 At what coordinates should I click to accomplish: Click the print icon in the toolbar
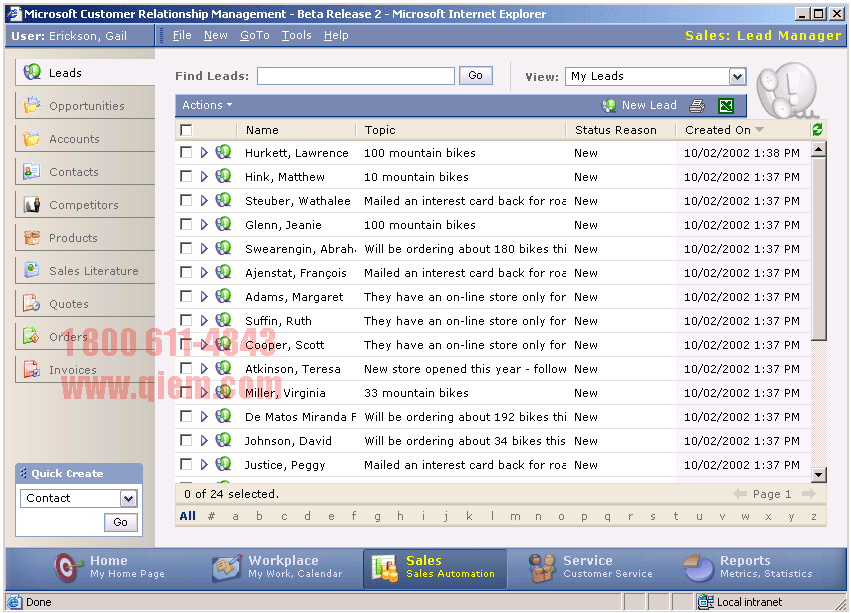click(x=697, y=105)
